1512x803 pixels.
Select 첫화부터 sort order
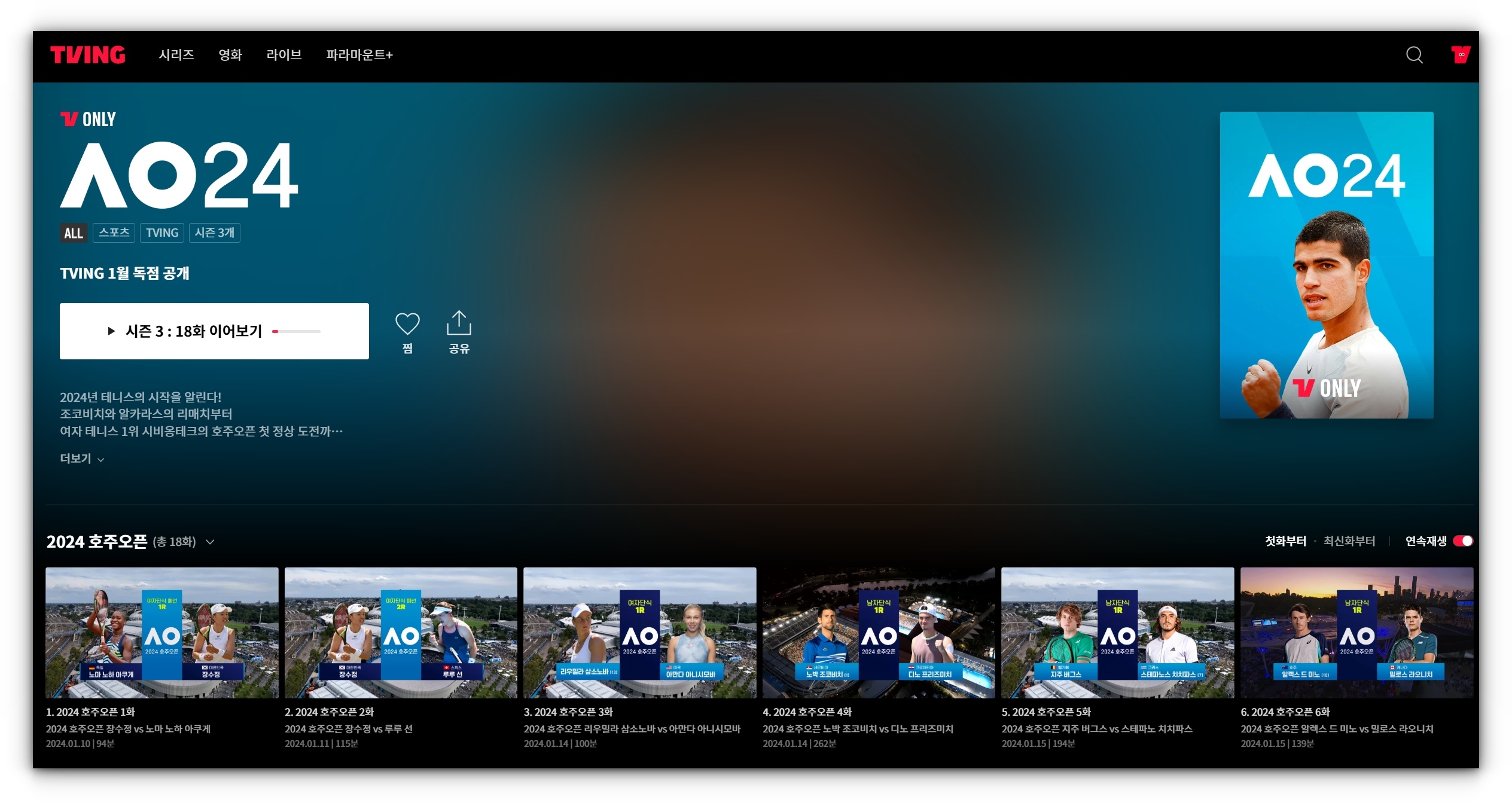[x=1285, y=541]
